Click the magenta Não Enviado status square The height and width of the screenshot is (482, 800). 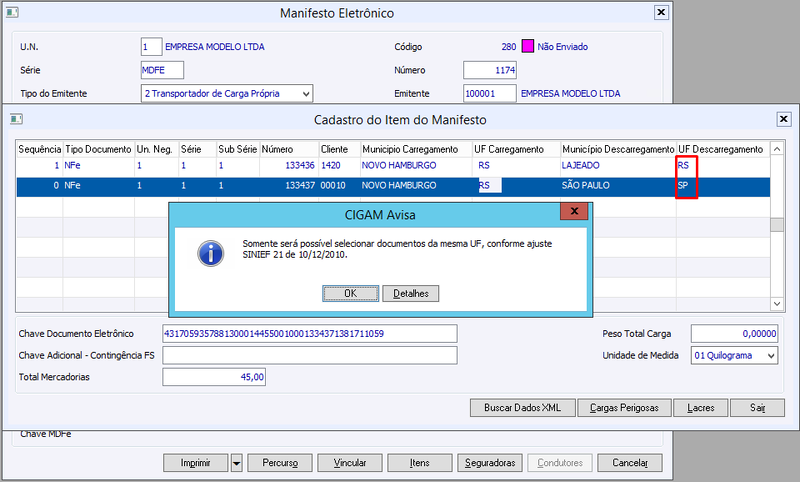click(x=528, y=46)
